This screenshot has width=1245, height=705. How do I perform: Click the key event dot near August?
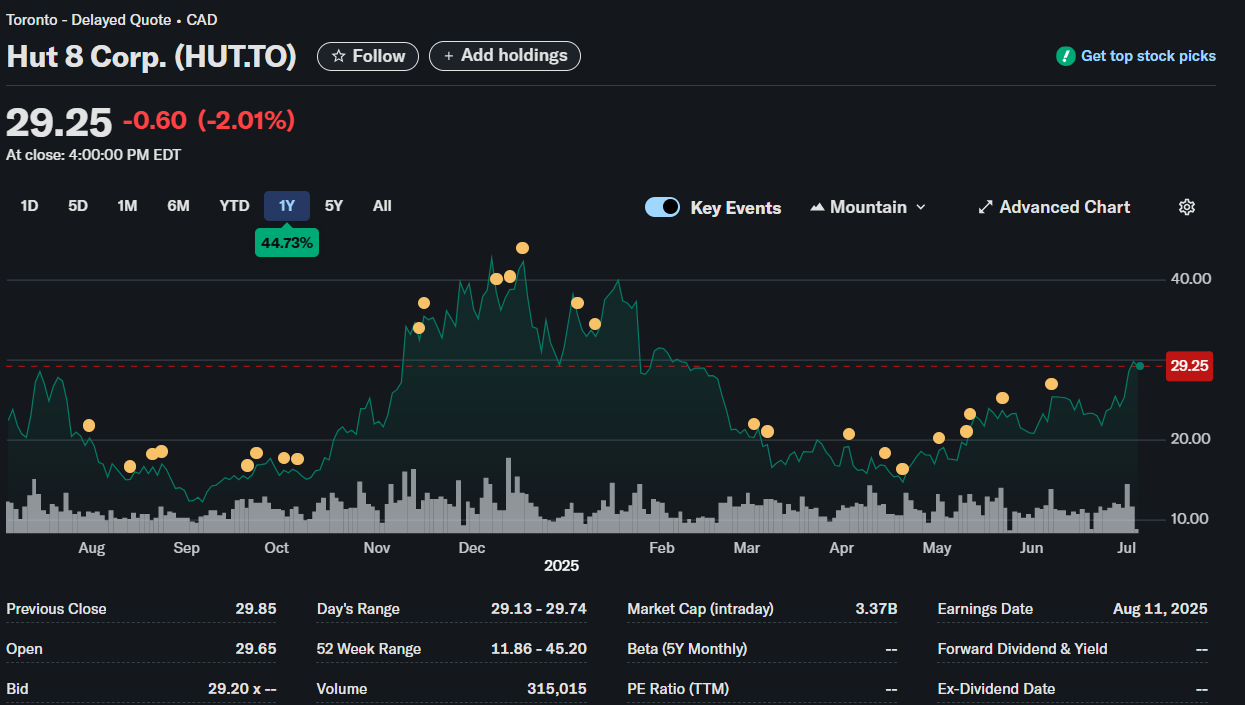(x=89, y=426)
